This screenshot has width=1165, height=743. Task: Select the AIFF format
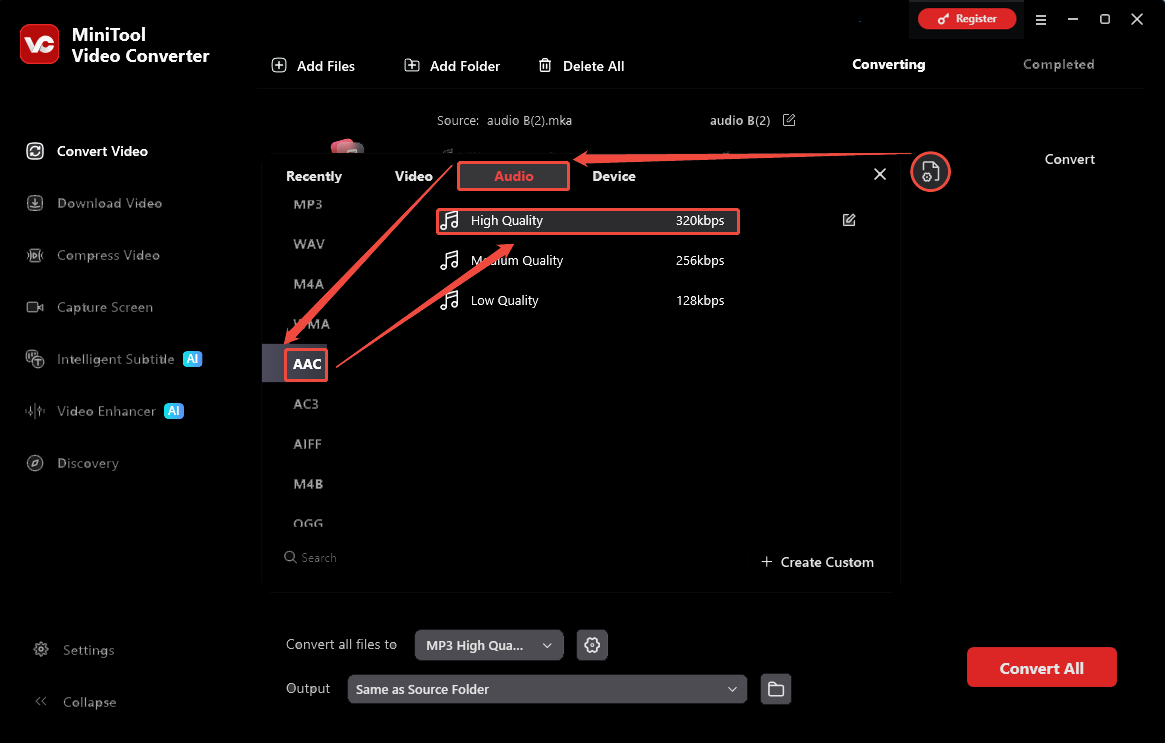(x=307, y=444)
